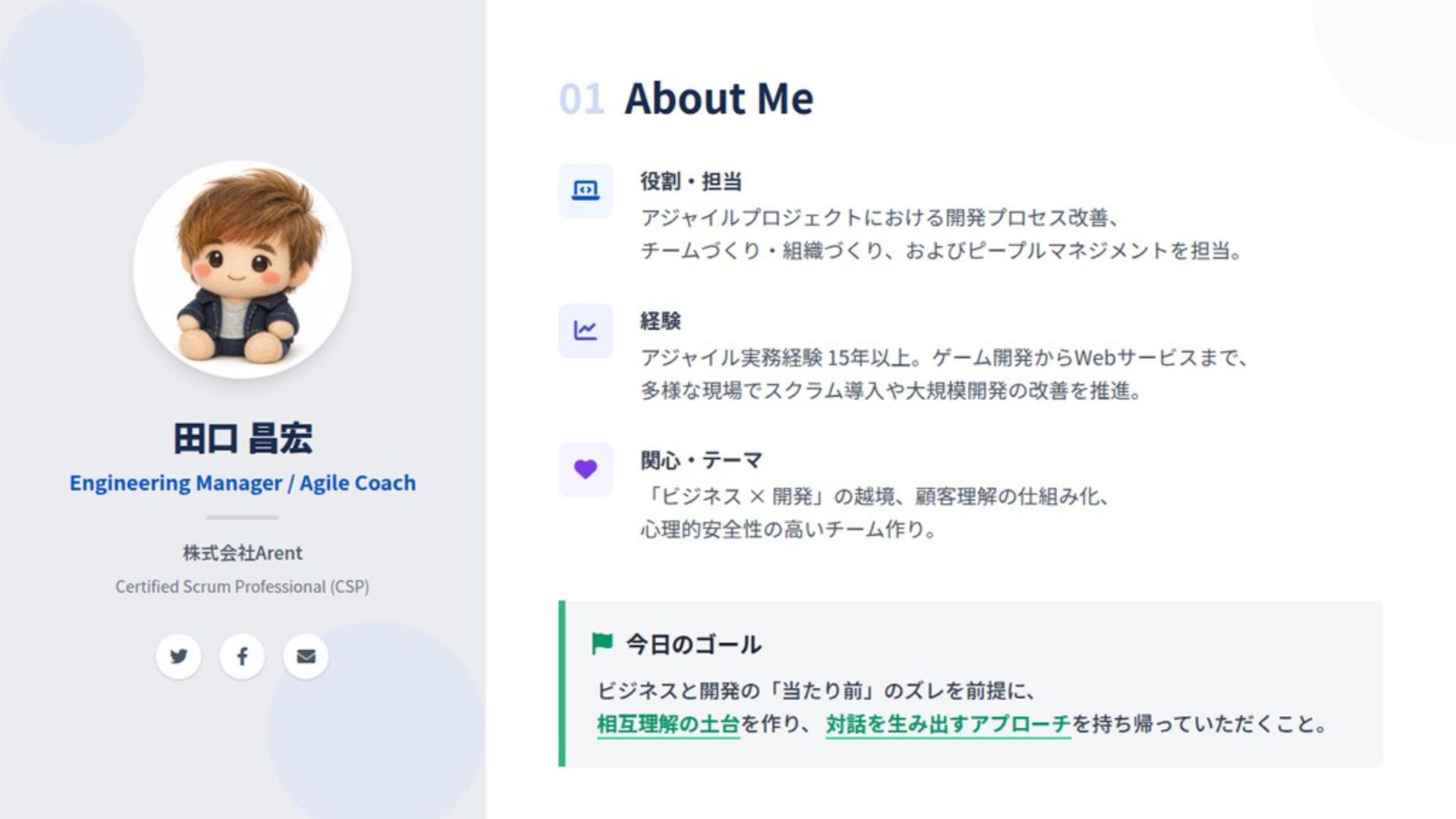Click the plush doll avatar picture
The width and height of the screenshot is (1456, 819).
click(x=242, y=269)
